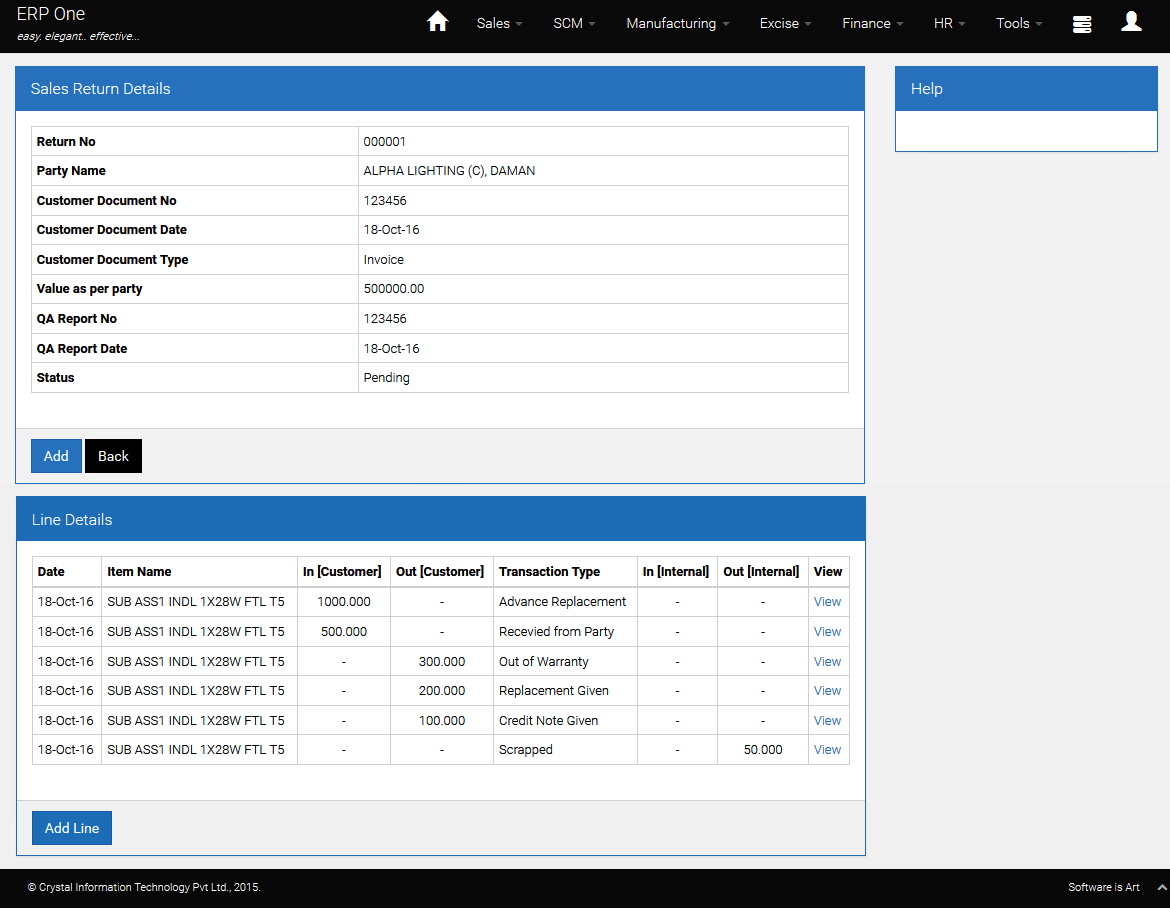This screenshot has height=908, width=1170.
Task: Click the black Back button
Action: 113,456
